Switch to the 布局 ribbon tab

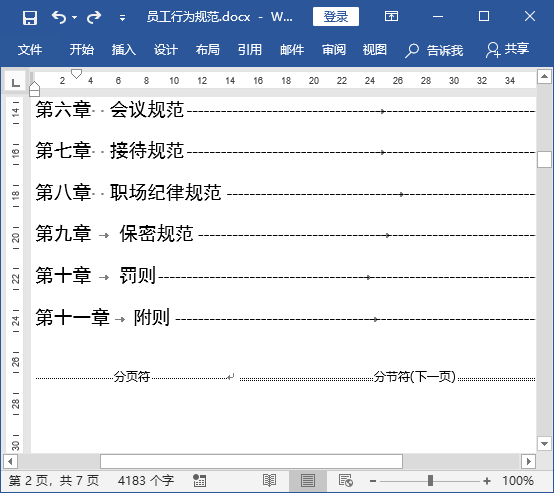click(x=207, y=49)
